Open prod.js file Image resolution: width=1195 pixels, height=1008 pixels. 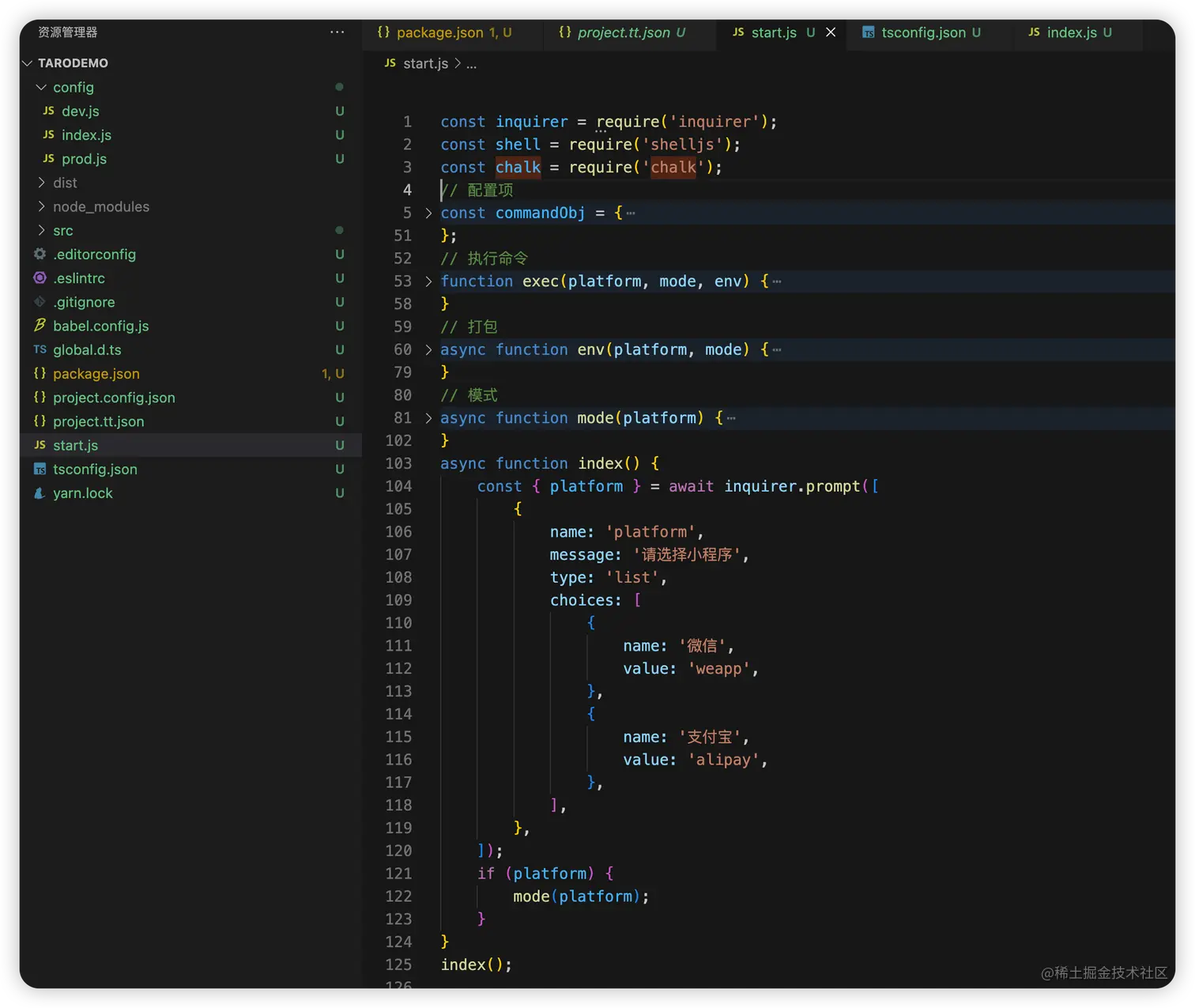coord(84,159)
